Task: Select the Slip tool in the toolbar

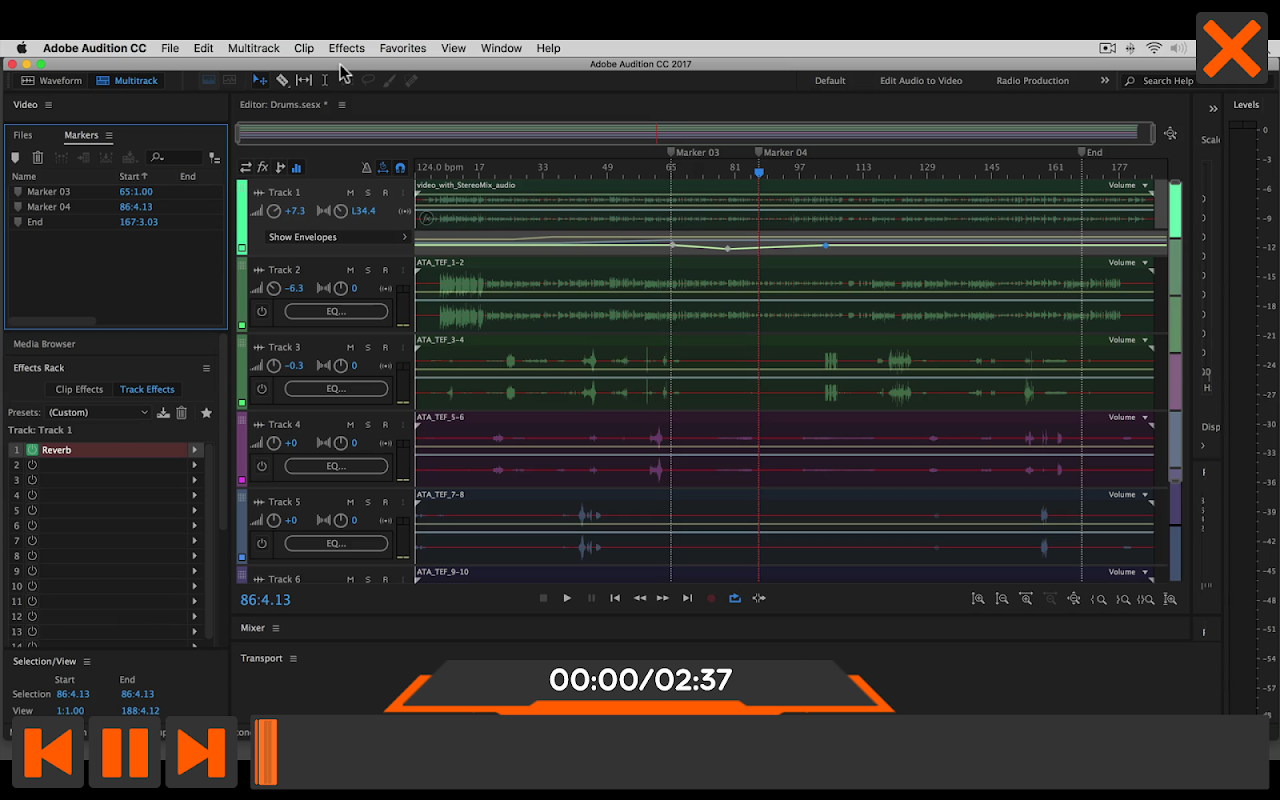Action: click(x=304, y=80)
